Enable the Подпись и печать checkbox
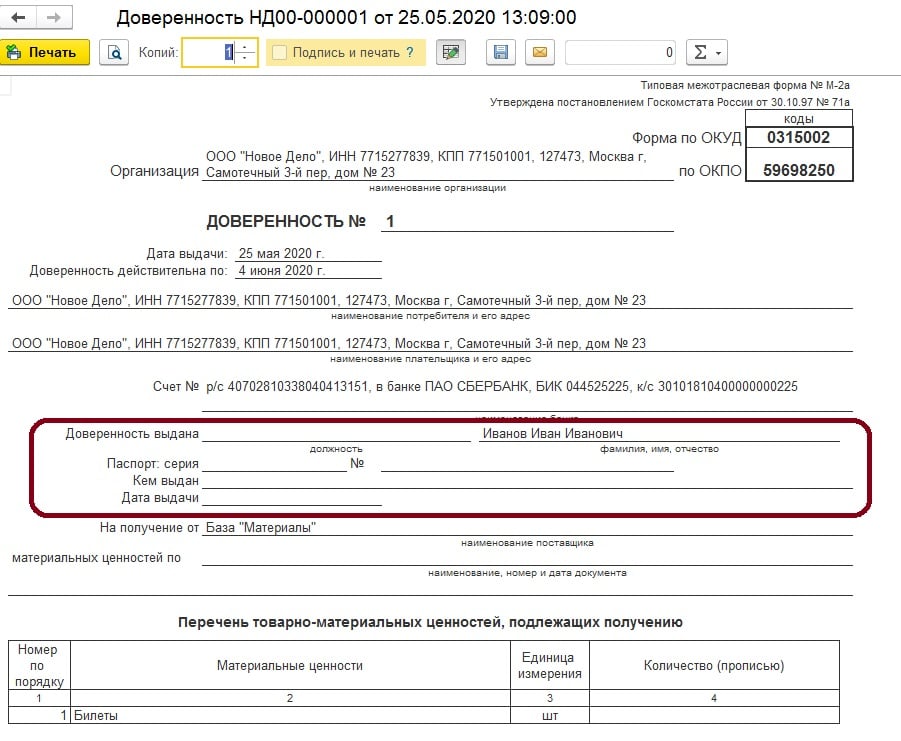The width and height of the screenshot is (901, 741). (279, 52)
